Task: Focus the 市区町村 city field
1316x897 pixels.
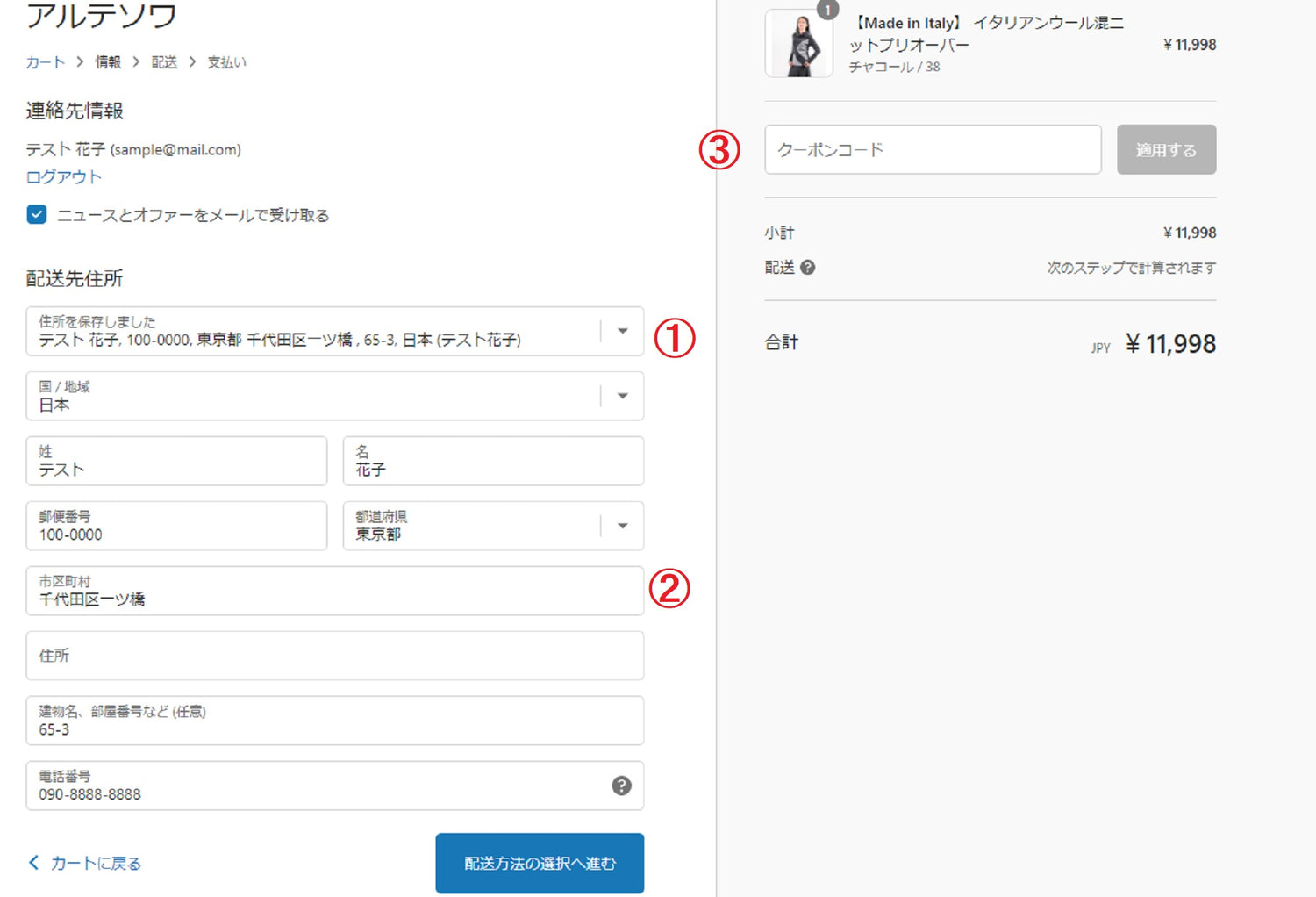Action: click(333, 592)
